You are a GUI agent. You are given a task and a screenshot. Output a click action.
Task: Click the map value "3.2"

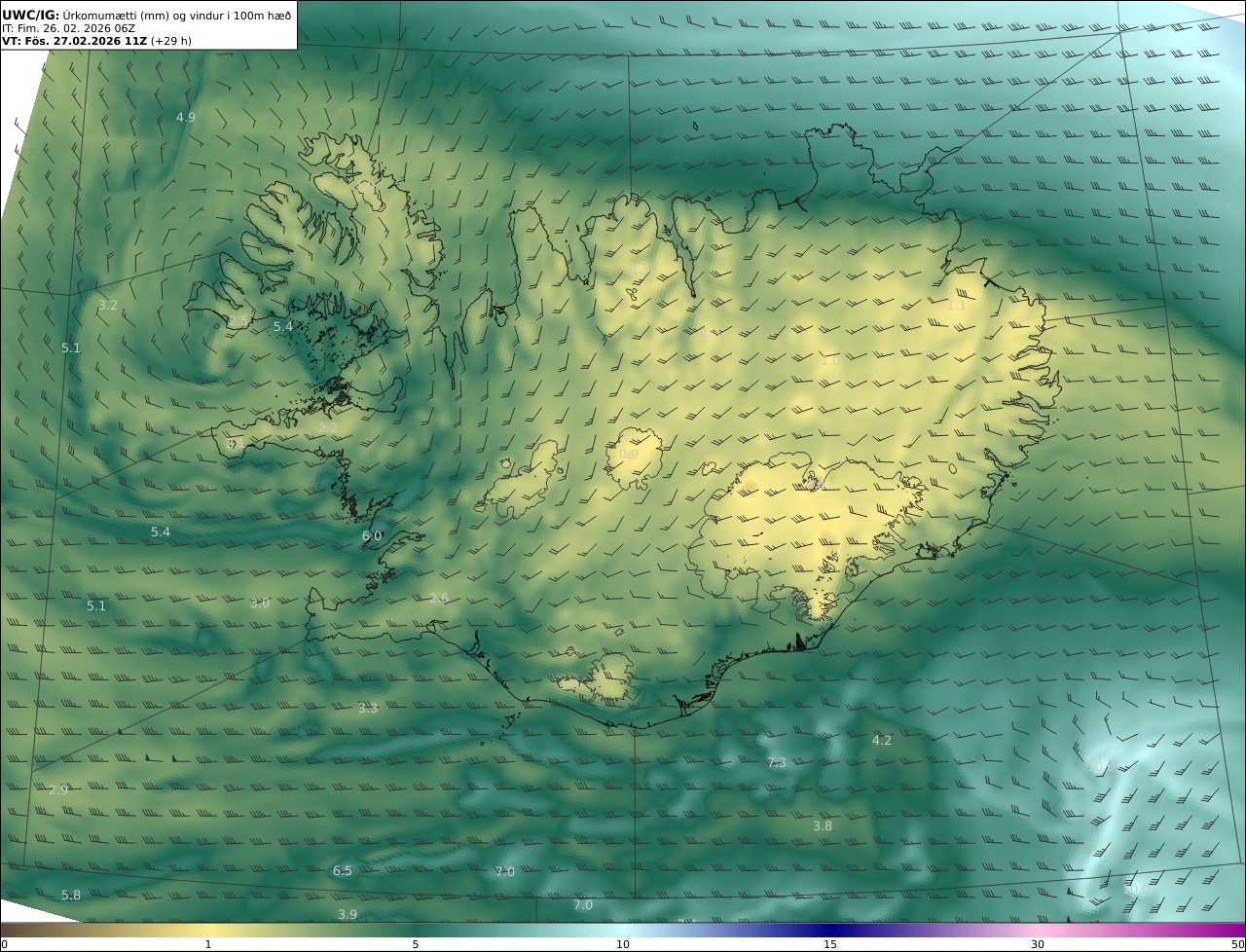108,305
